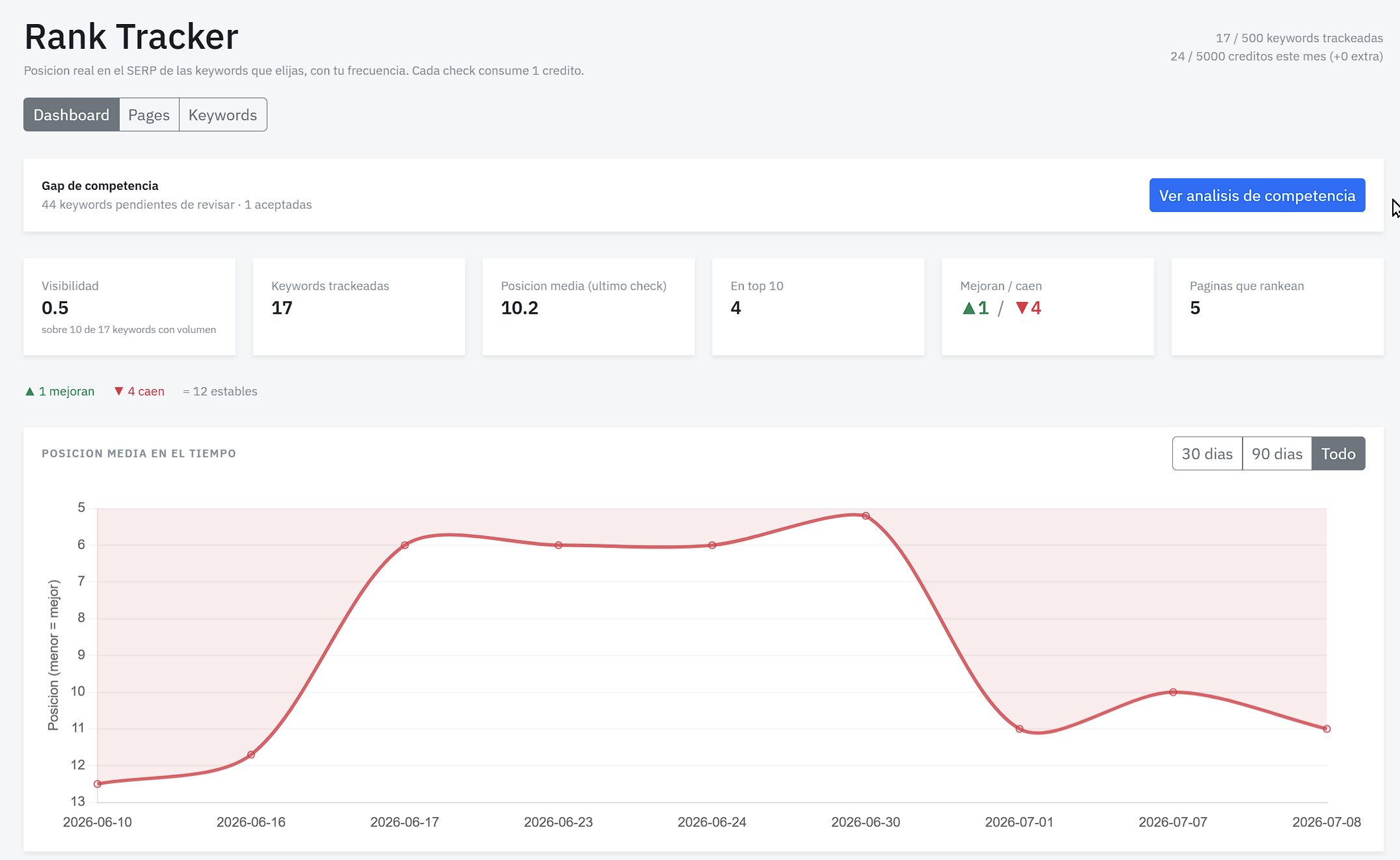Screen dimensions: 1400x860
Task: Click 'sobre 10 de 17 keywords con volumen'
Action: click(129, 330)
